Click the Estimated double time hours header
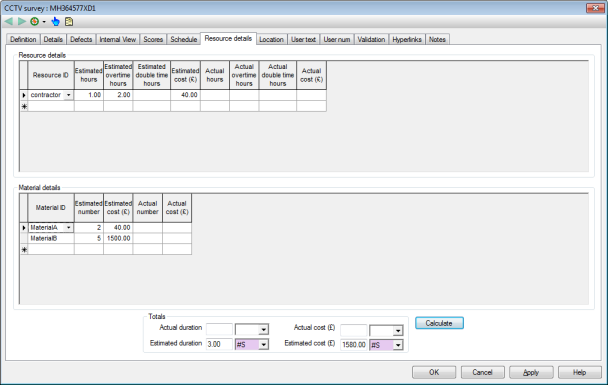608x385 pixels. coord(152,75)
